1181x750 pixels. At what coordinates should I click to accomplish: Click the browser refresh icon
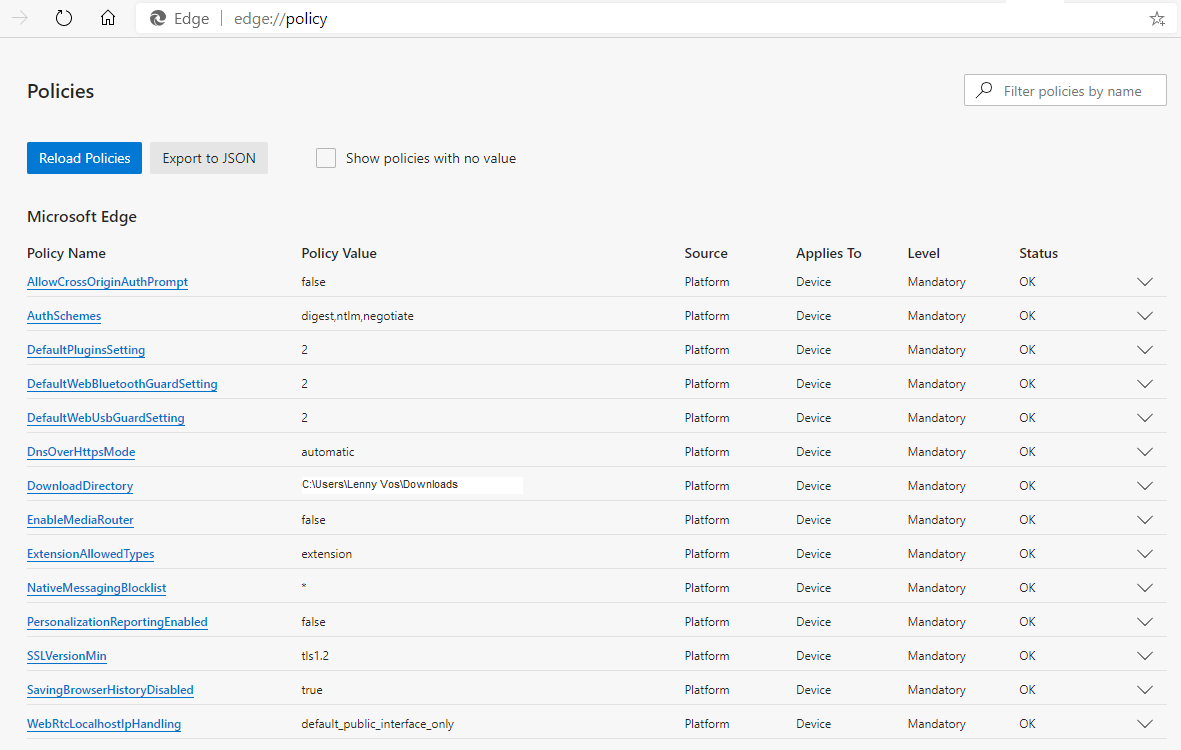tap(64, 18)
